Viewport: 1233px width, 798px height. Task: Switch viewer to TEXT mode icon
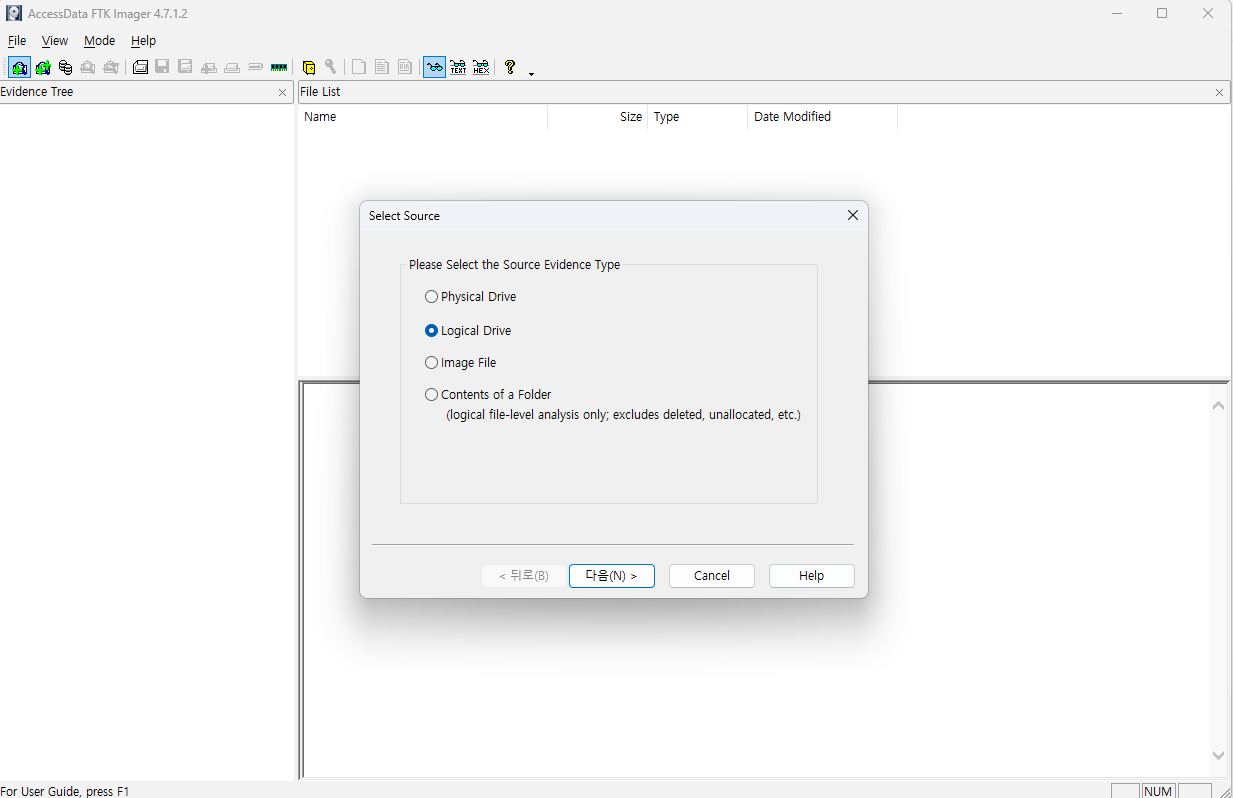(458, 67)
